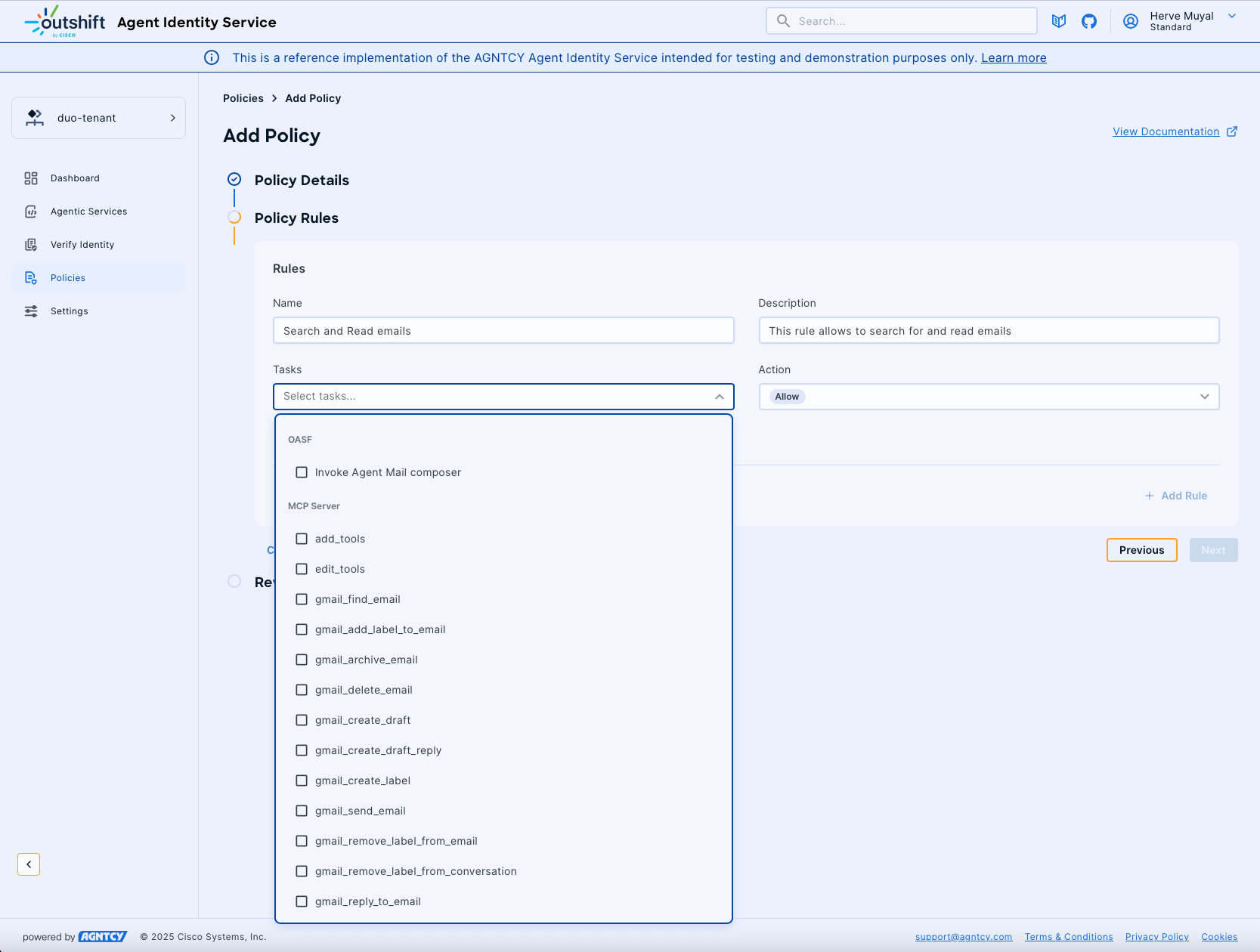Navigate to Policies via breadcrumb
This screenshot has height=952, width=1260.
click(243, 97)
